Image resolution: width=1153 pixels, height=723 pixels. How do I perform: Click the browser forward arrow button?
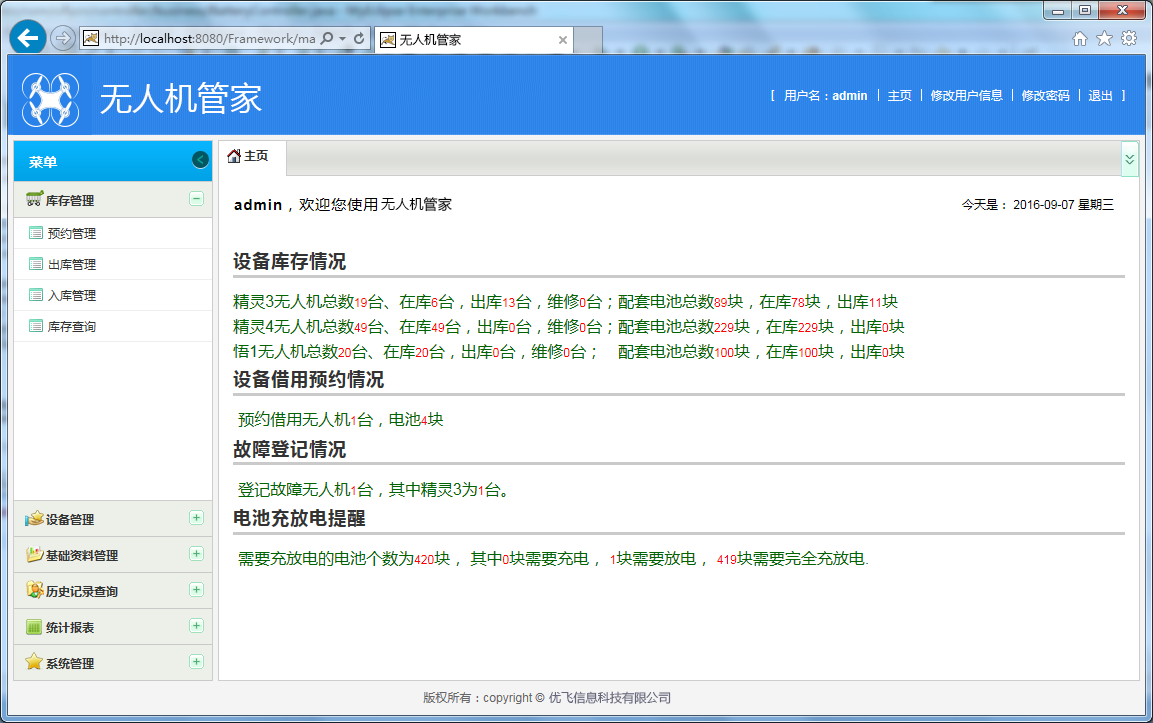coord(62,38)
